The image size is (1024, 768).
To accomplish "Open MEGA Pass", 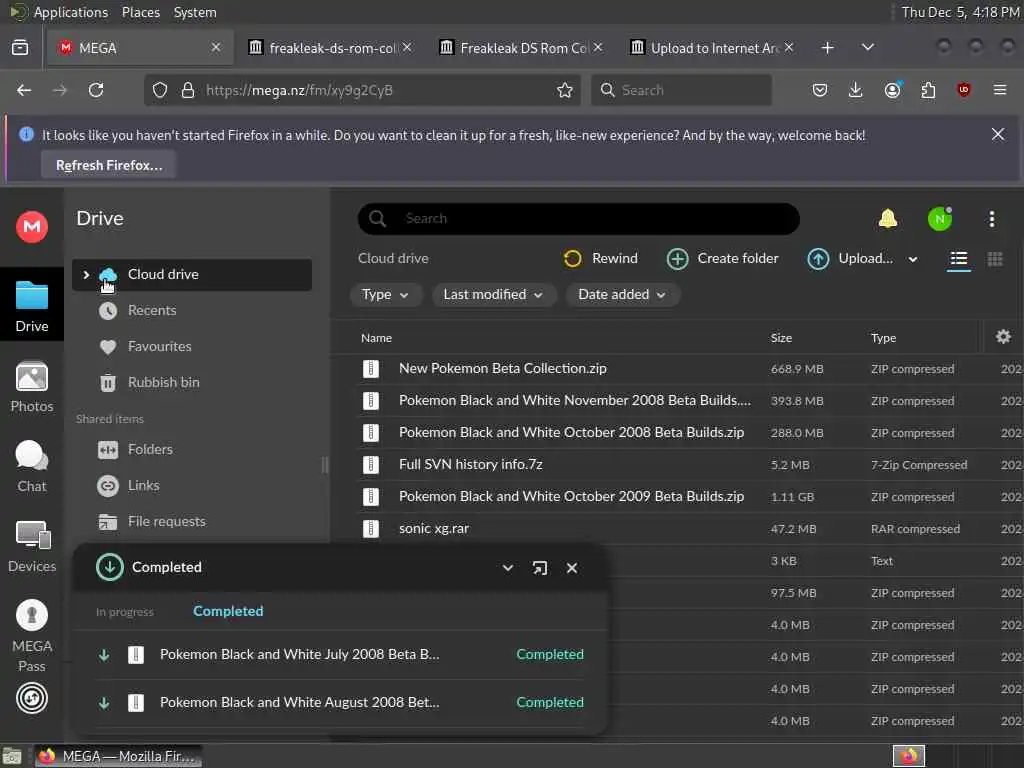I will 31,636.
